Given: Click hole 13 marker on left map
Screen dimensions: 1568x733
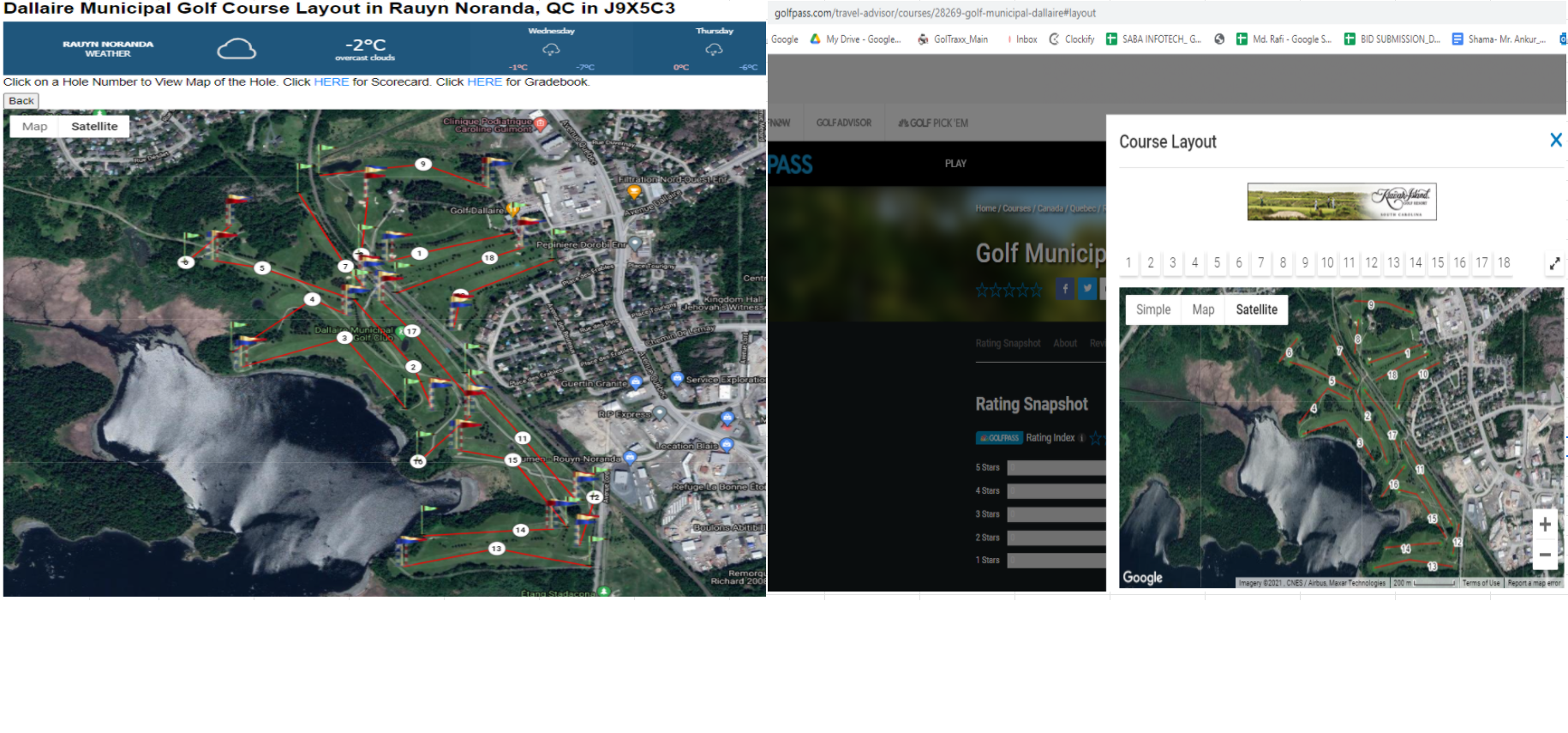Looking at the screenshot, I should (x=496, y=548).
